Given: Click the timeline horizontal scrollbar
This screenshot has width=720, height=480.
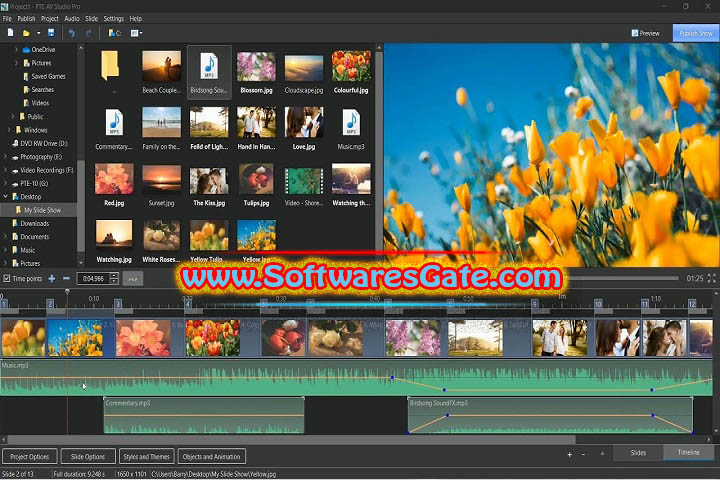Looking at the screenshot, I should tap(292, 440).
